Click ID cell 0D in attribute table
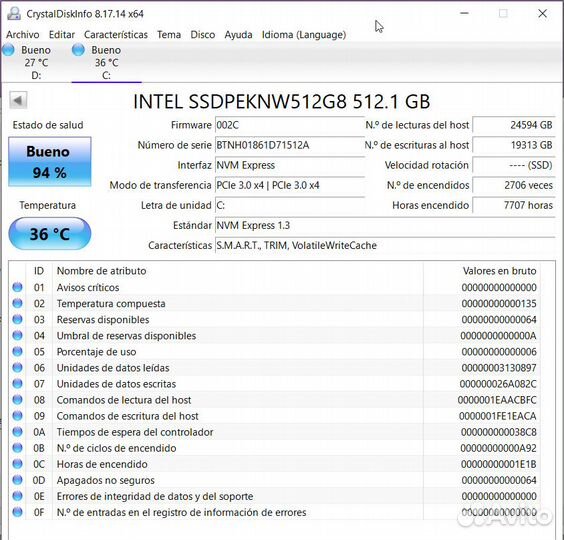Screen dimensions: 564x540 39,480
